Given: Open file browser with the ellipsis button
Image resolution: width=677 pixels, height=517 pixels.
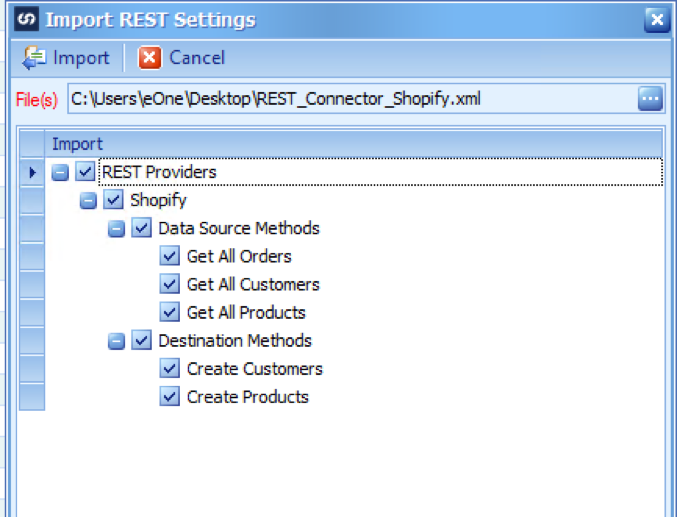Looking at the screenshot, I should pyautogui.click(x=650, y=99).
